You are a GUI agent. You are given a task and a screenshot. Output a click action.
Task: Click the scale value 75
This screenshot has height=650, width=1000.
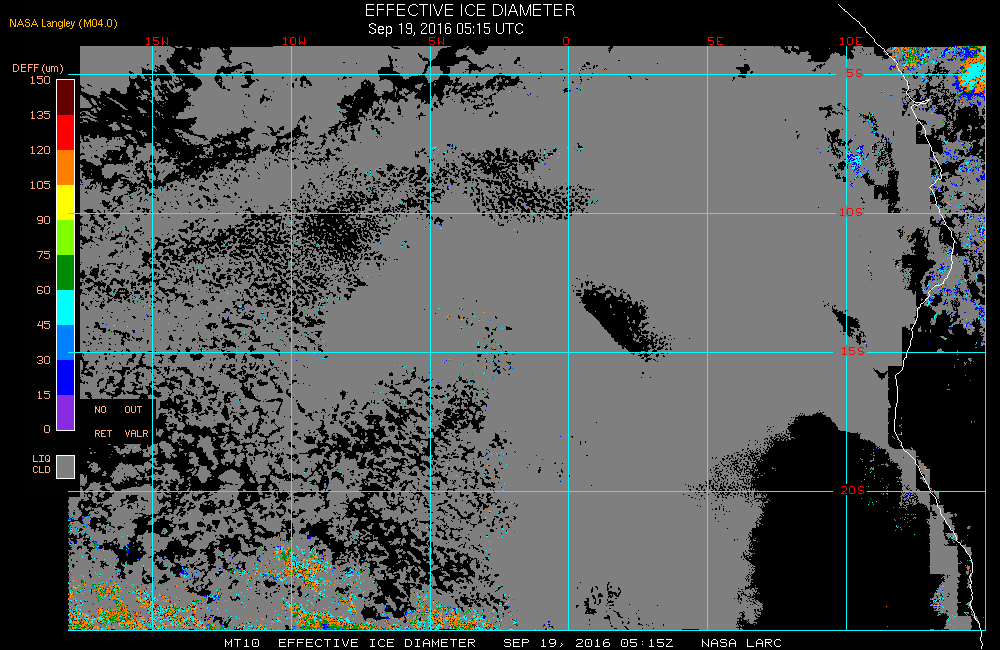coord(43,255)
